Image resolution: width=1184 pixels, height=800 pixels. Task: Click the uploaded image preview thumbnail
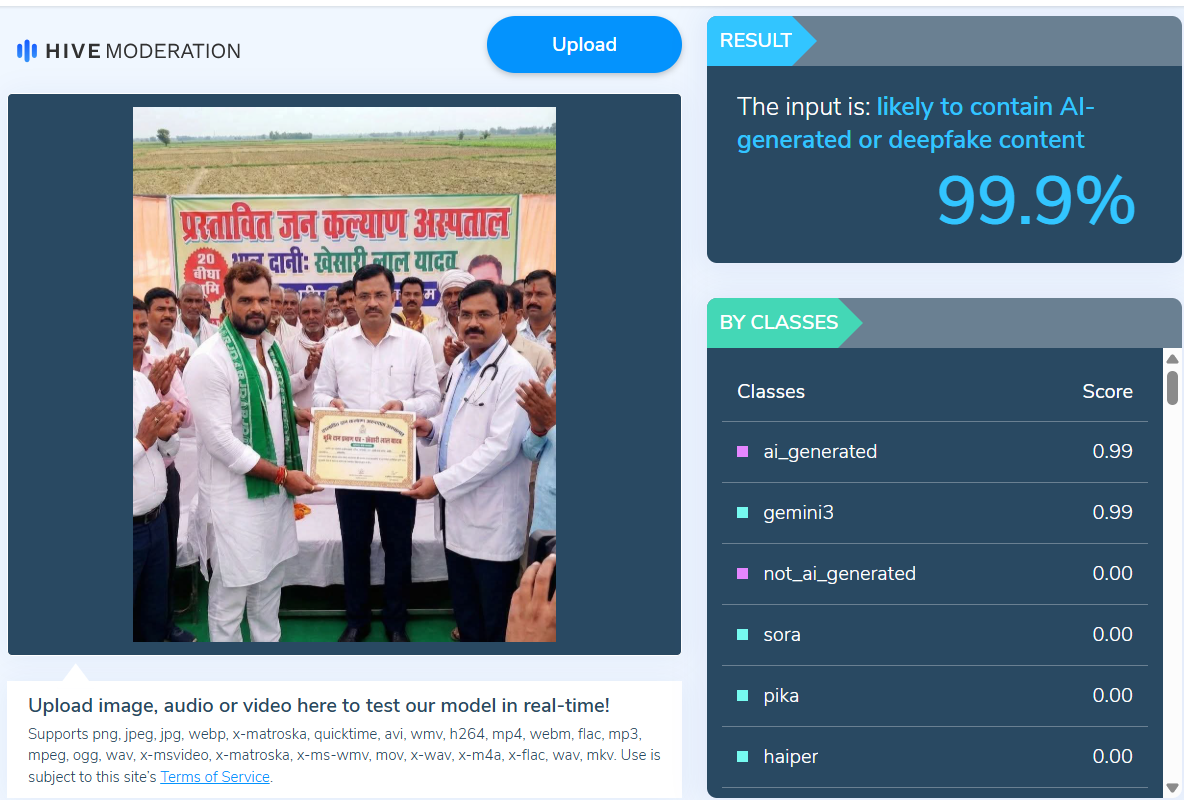click(344, 374)
